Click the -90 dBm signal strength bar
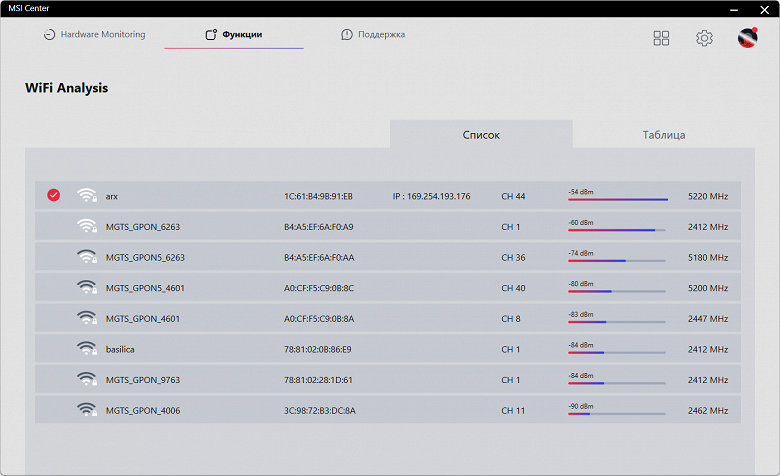 617,414
